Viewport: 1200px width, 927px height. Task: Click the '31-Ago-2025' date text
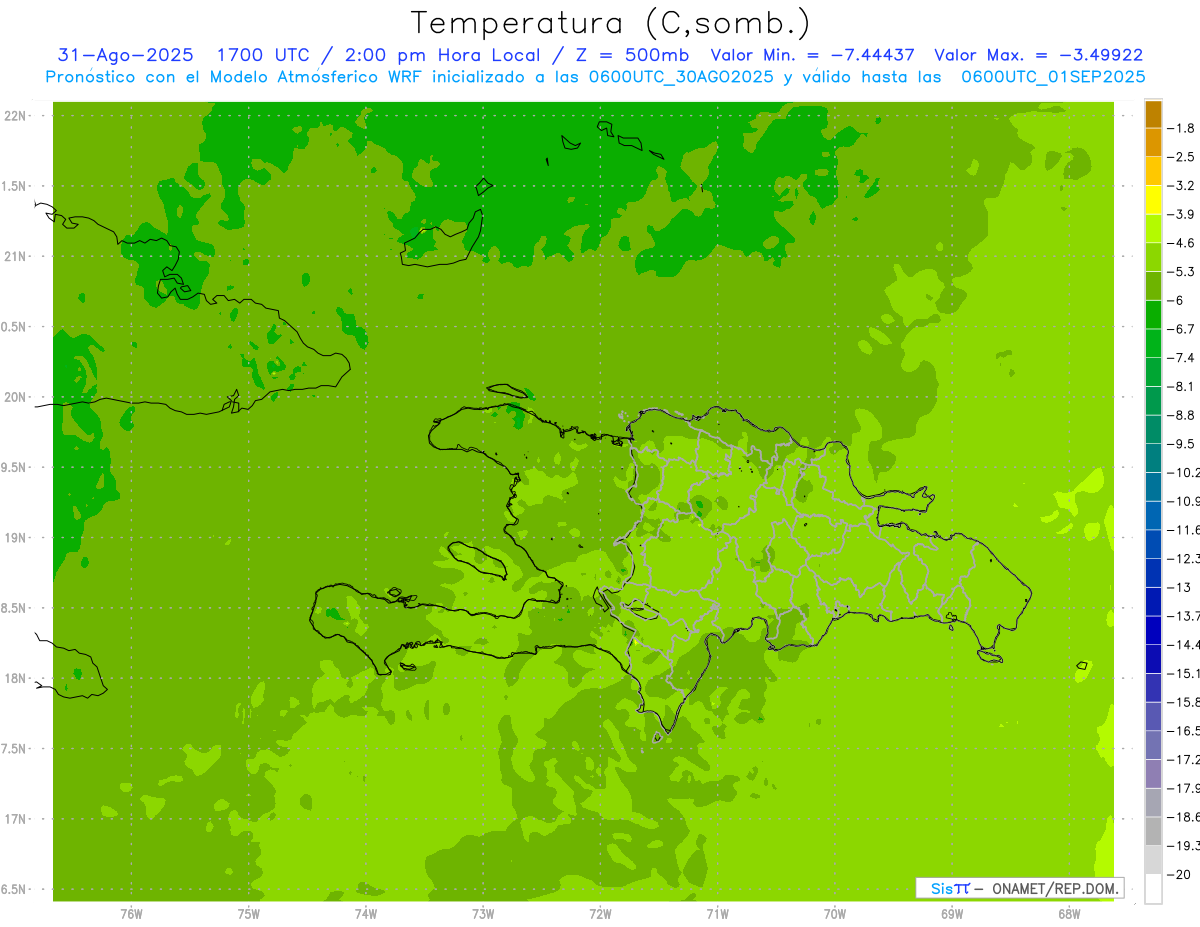pyautogui.click(x=125, y=56)
